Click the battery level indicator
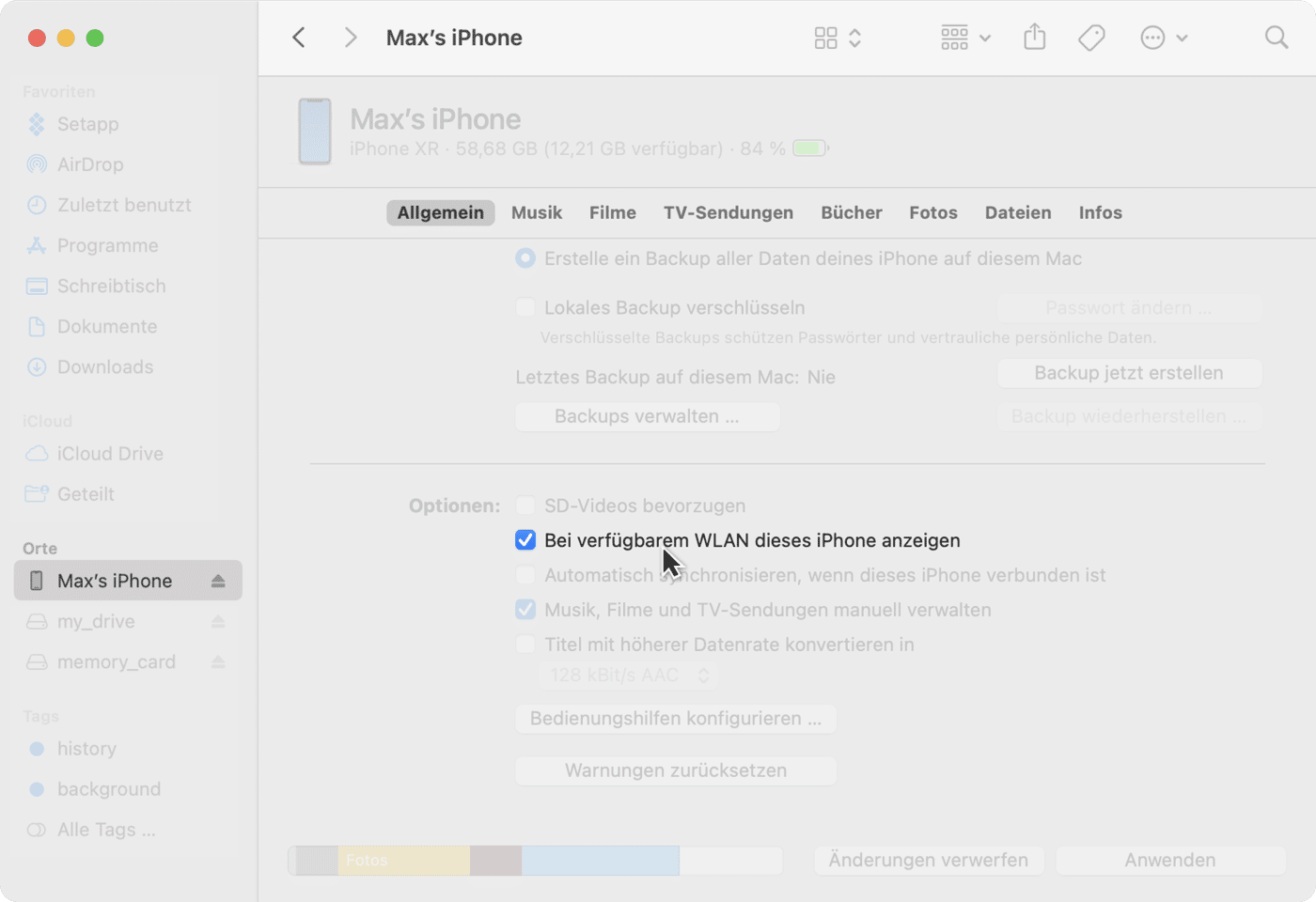The height and width of the screenshot is (902, 1316). click(x=810, y=148)
